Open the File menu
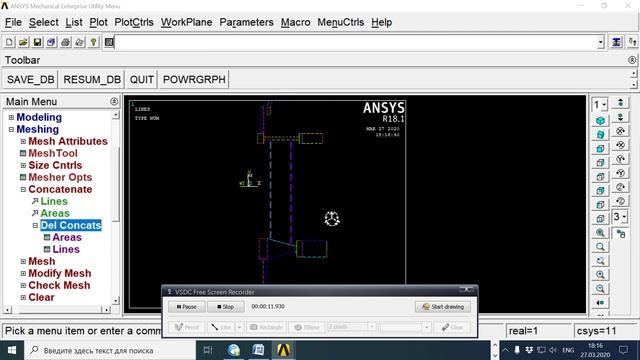The image size is (640, 360). tap(13, 22)
